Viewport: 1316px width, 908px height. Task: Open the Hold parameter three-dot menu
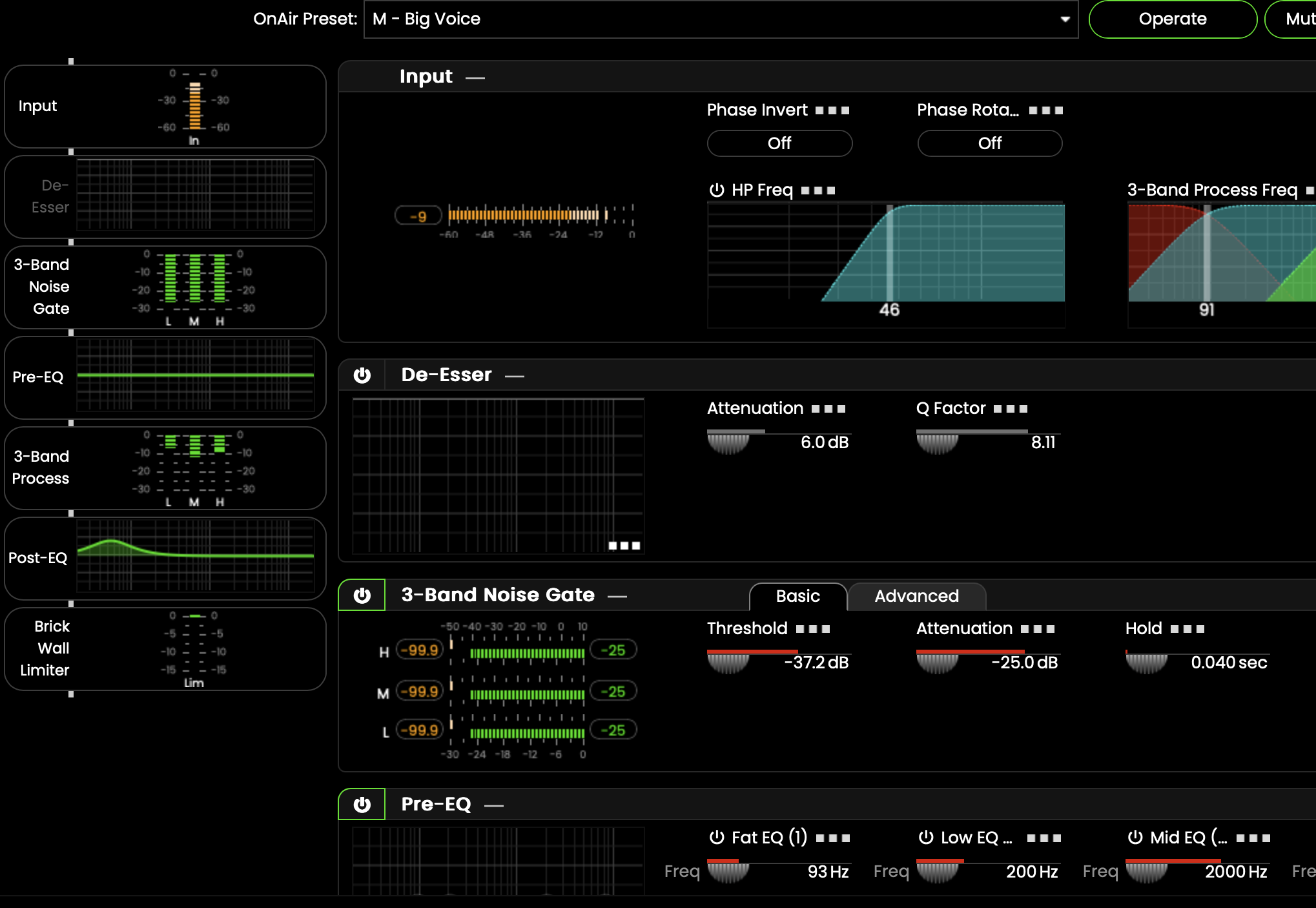coord(1187,629)
